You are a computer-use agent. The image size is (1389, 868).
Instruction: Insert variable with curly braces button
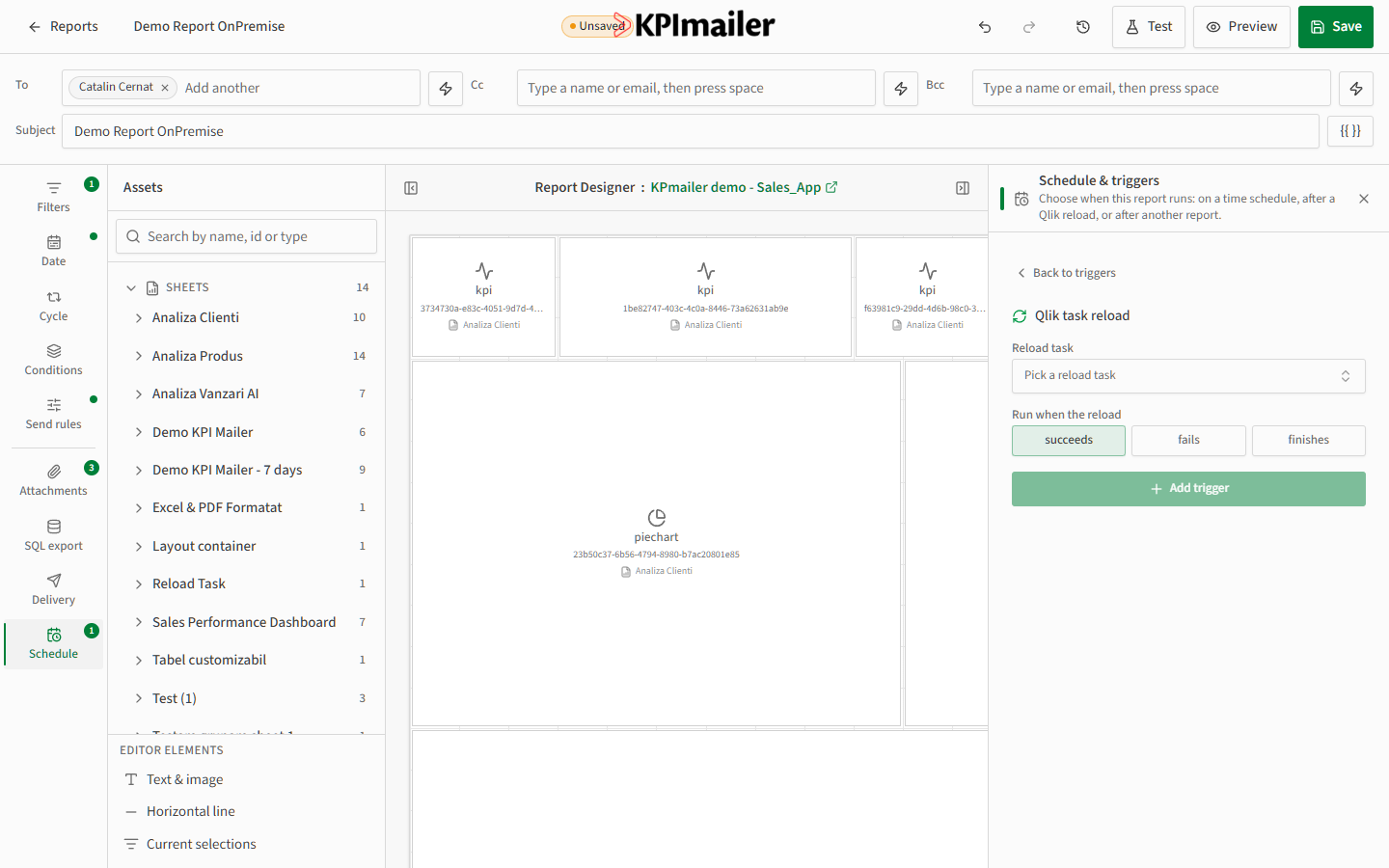(1350, 131)
